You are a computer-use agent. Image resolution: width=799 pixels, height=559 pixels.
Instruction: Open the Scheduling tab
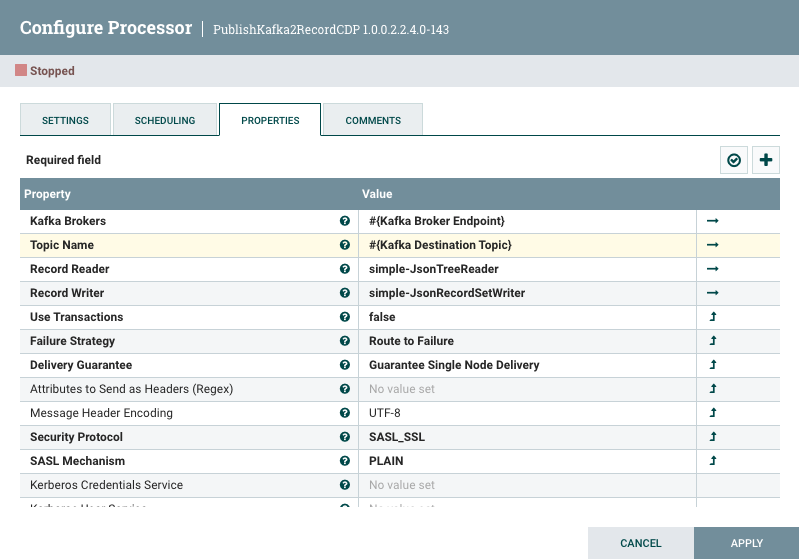point(165,120)
